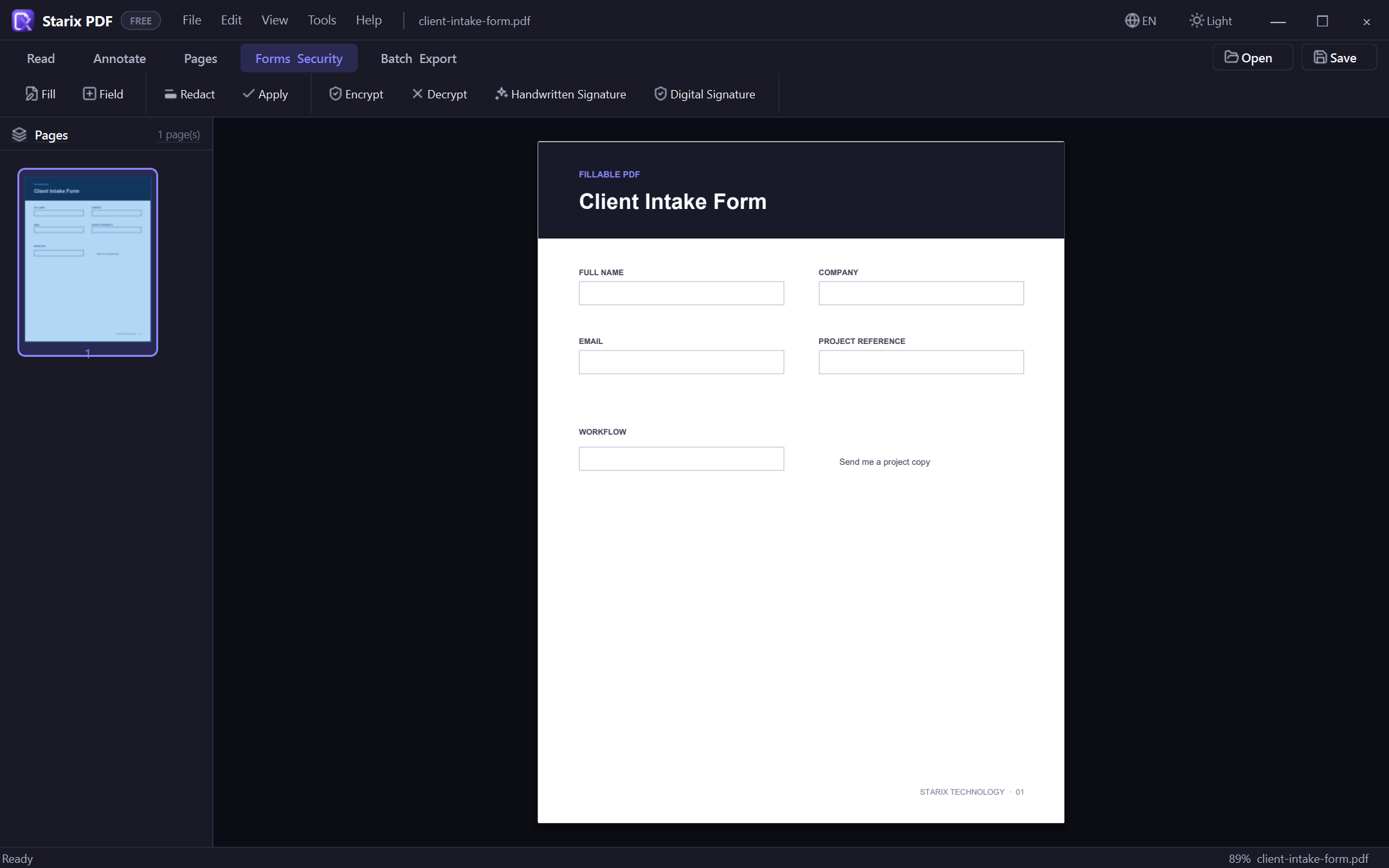Open the Workflow field

(681, 458)
